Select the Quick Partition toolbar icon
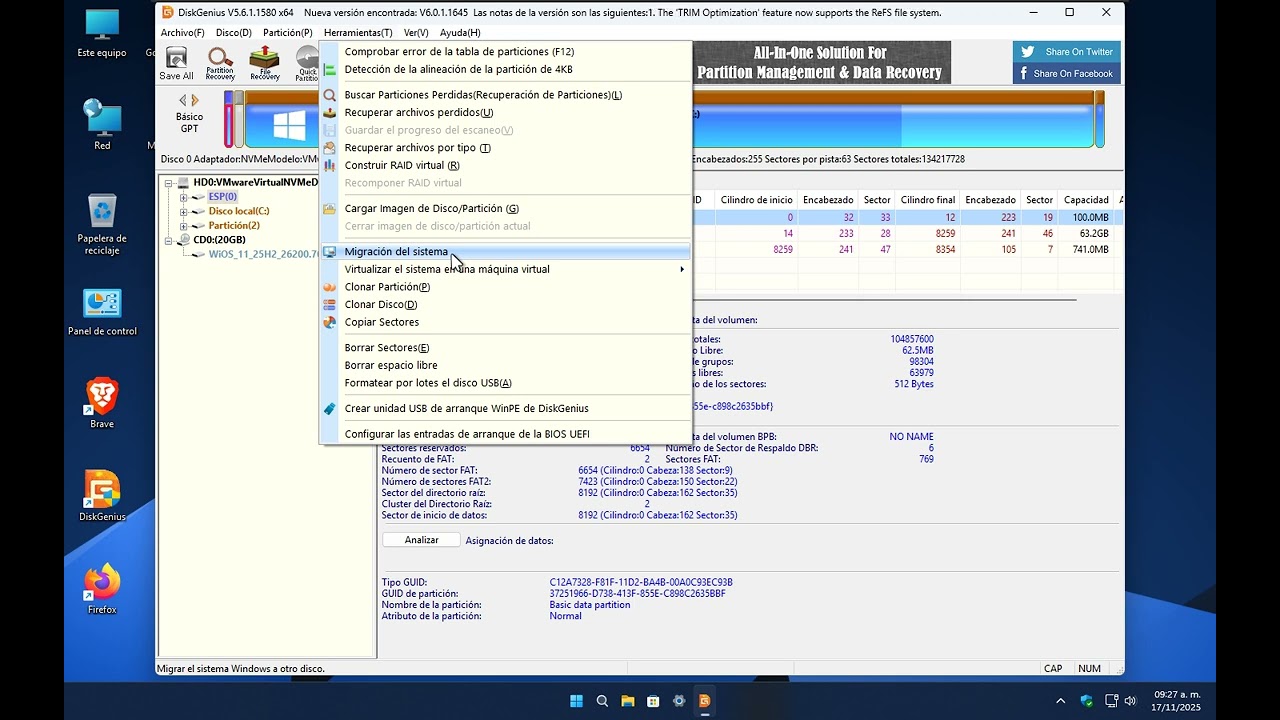1280x720 pixels. click(306, 63)
